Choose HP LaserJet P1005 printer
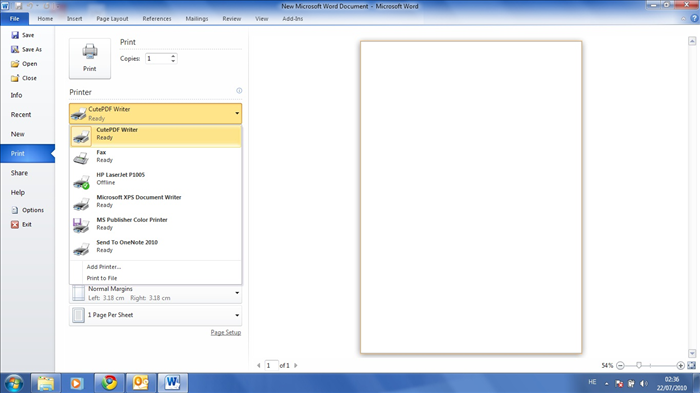This screenshot has height=393, width=700. pos(155,179)
